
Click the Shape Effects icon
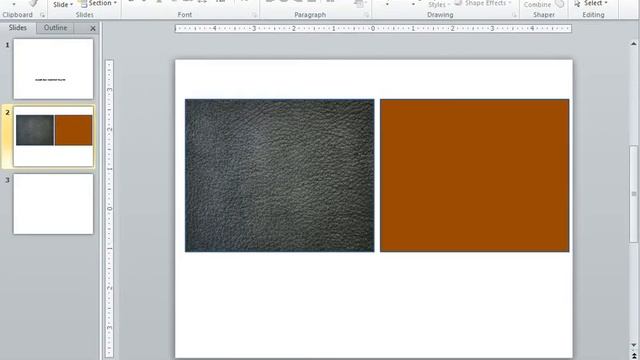458,3
